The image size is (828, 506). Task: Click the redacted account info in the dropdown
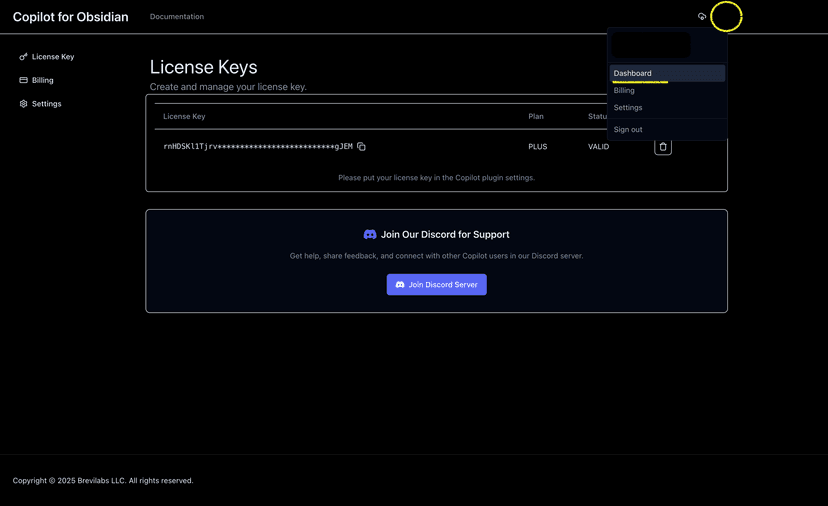point(651,45)
